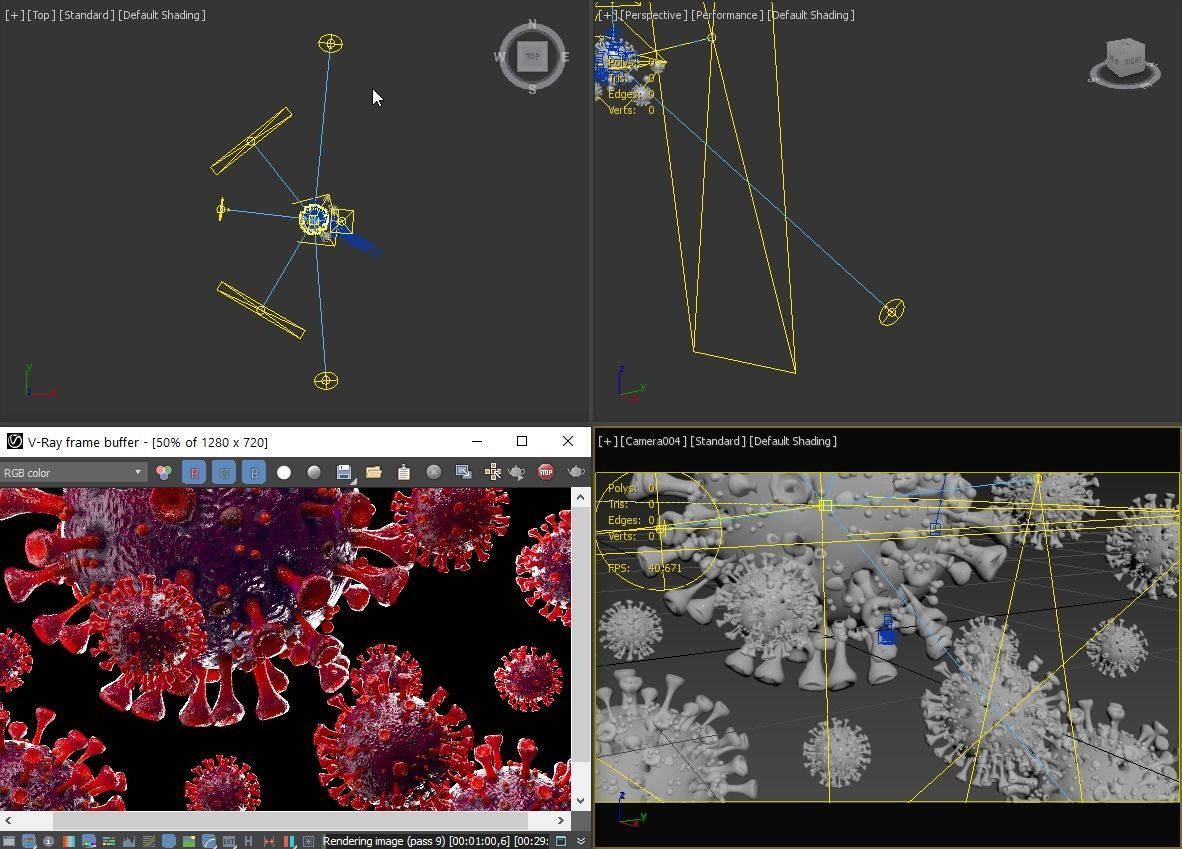The height and width of the screenshot is (849, 1182).
Task: Open Perspective viewport [Default Shading] menu
Action: pyautogui.click(x=811, y=15)
